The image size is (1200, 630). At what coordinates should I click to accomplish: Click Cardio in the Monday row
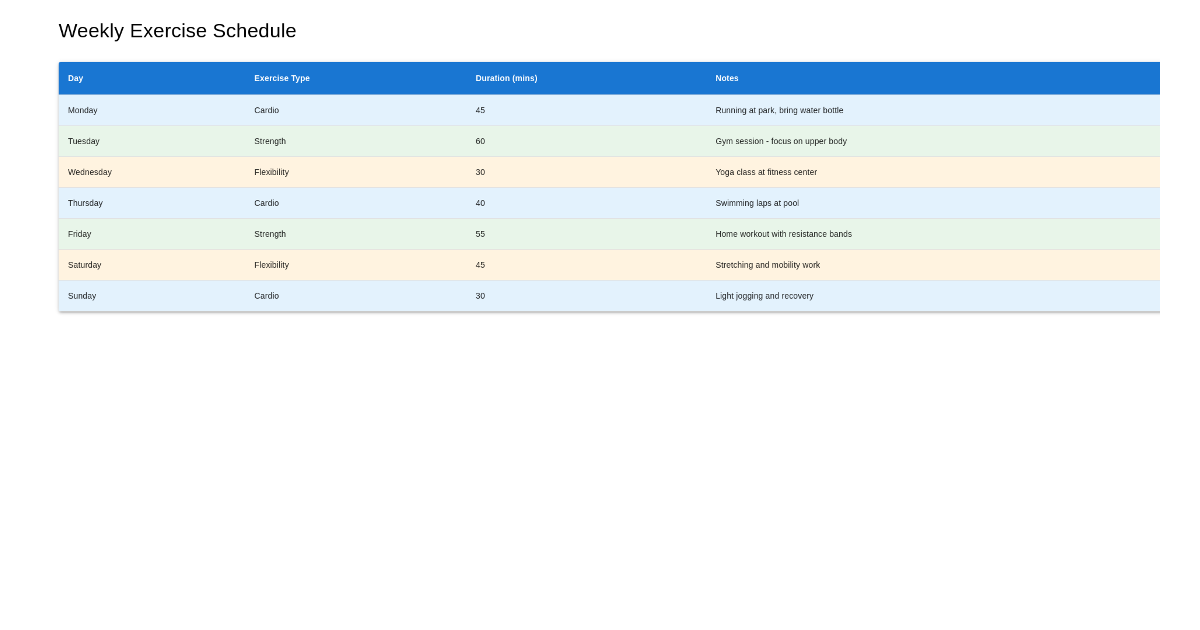(x=267, y=110)
